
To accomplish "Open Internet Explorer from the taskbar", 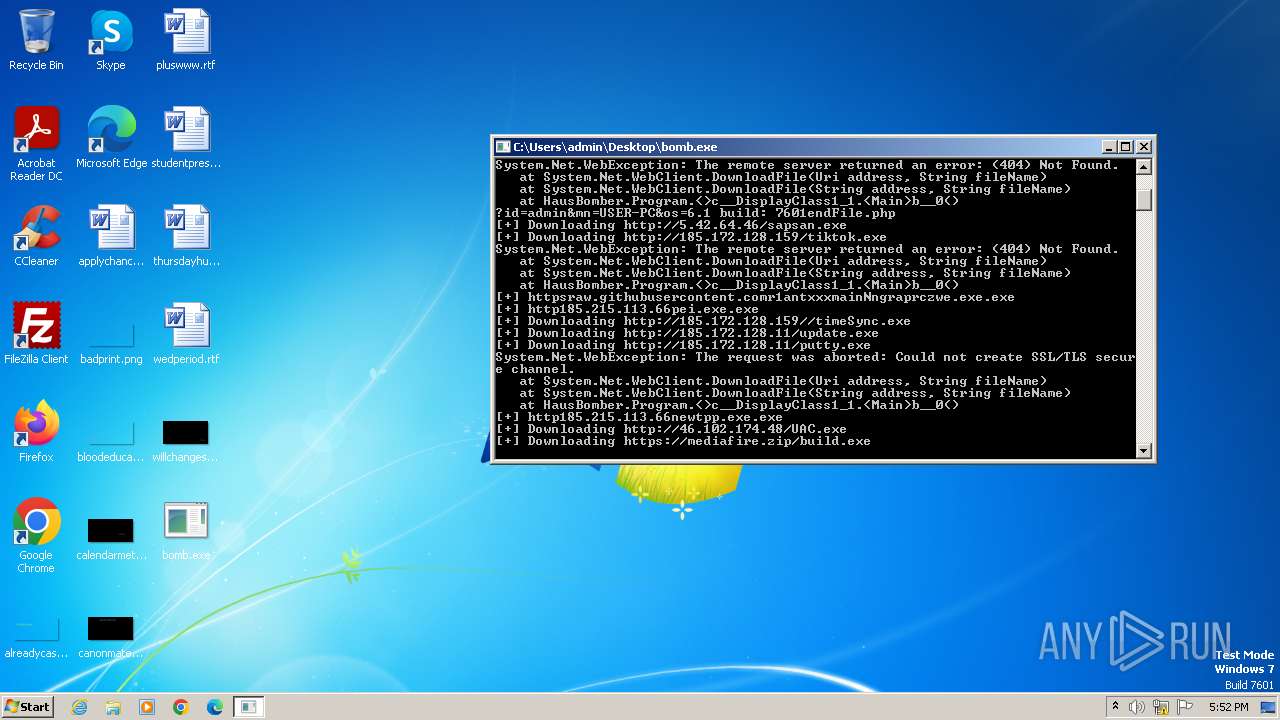I will (79, 707).
